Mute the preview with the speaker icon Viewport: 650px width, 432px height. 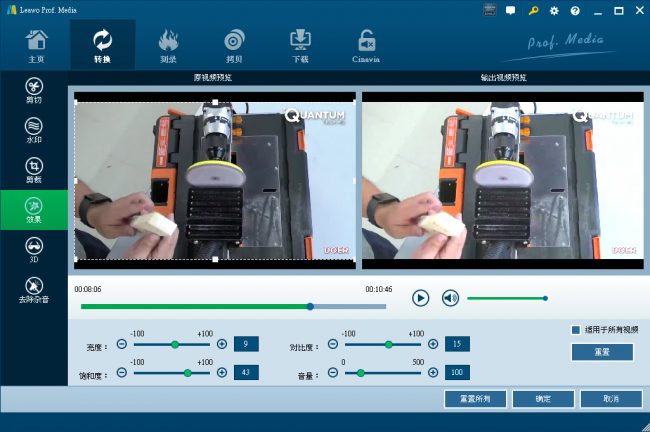point(450,298)
